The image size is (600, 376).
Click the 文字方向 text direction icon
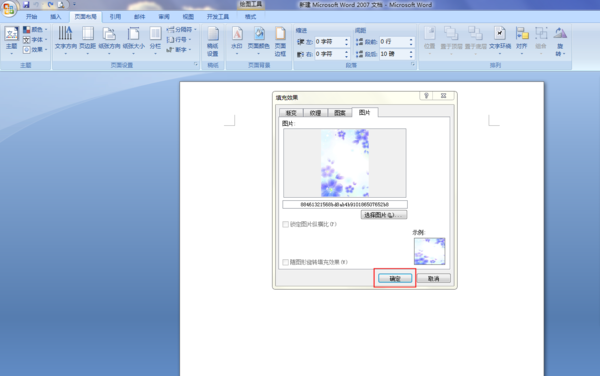[65, 40]
